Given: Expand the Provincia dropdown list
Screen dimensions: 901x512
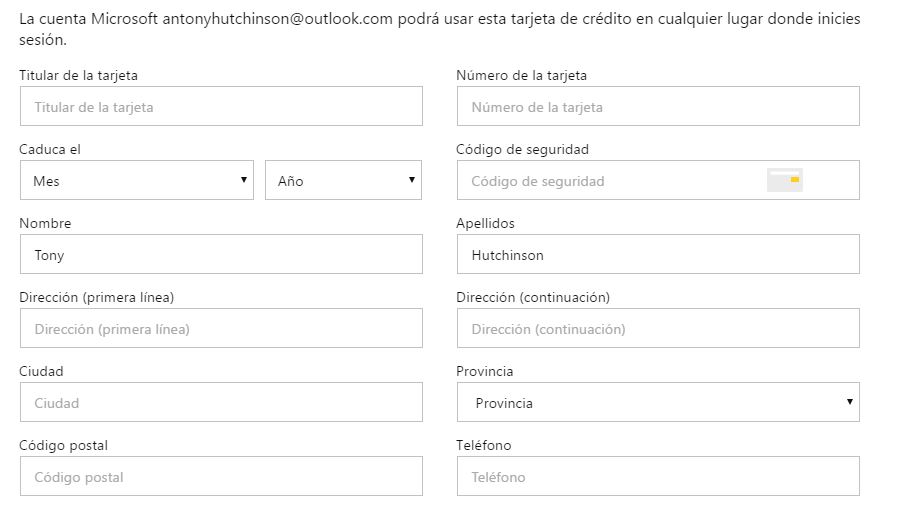Looking at the screenshot, I should click(x=658, y=403).
